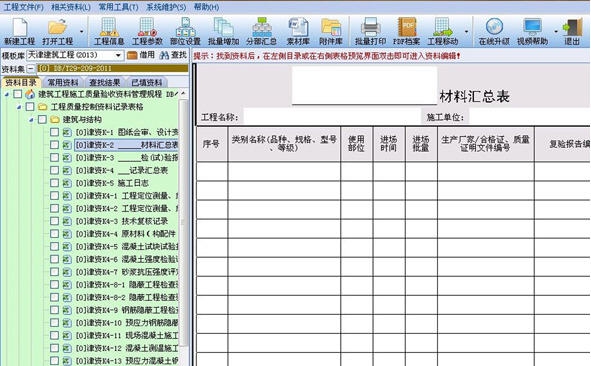Viewport: 591px width, 366px height.
Task: Select 津资K-4 记录汇总表 tree row
Action: point(122,170)
